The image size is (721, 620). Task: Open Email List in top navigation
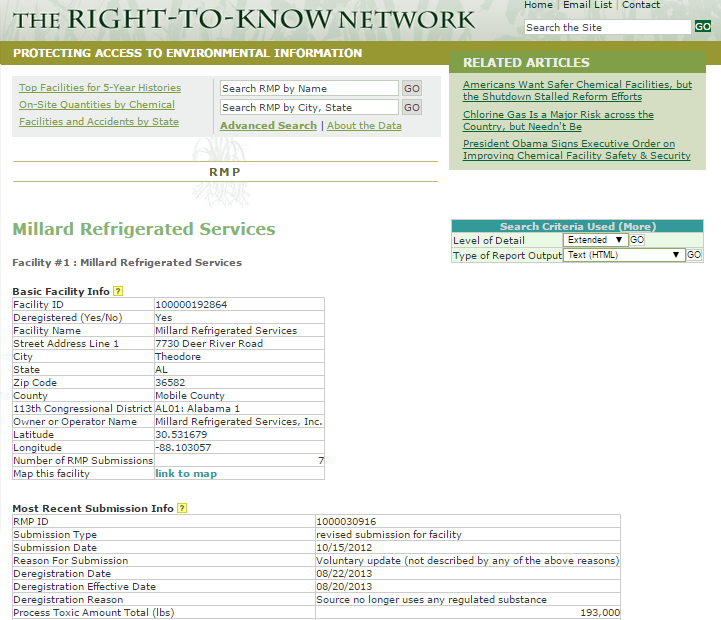588,5
